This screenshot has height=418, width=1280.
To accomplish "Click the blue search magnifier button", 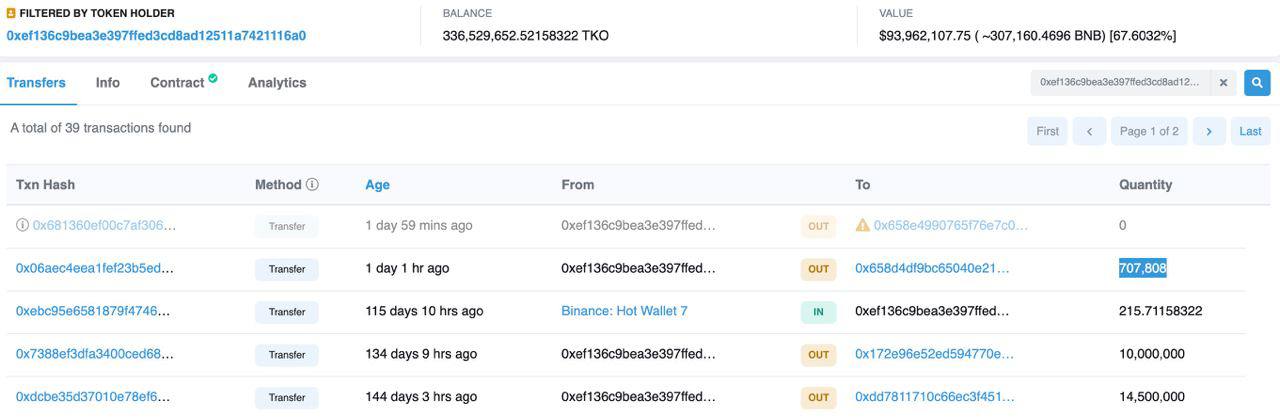I will [1257, 83].
